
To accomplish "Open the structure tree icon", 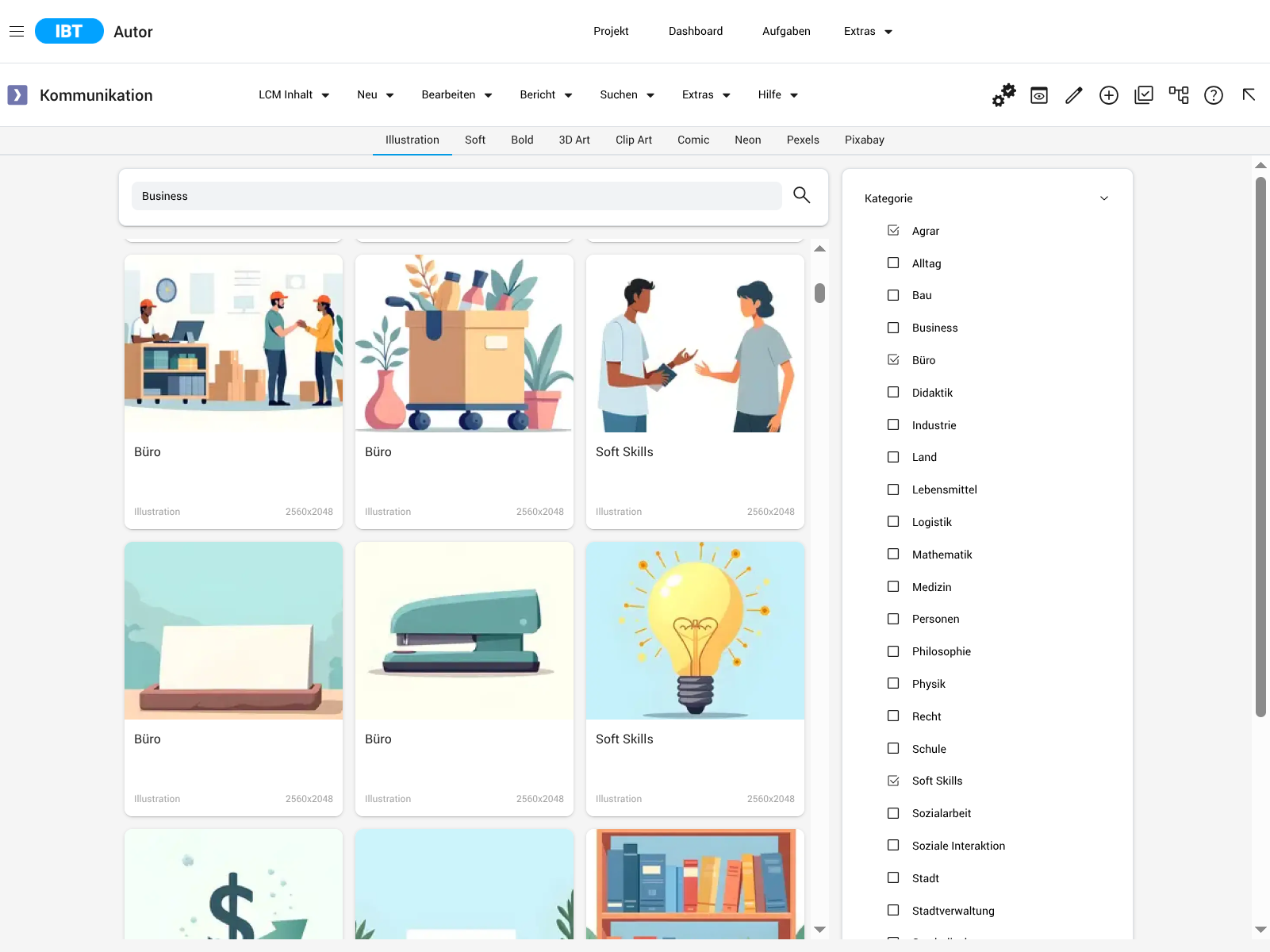I will pyautogui.click(x=1179, y=95).
